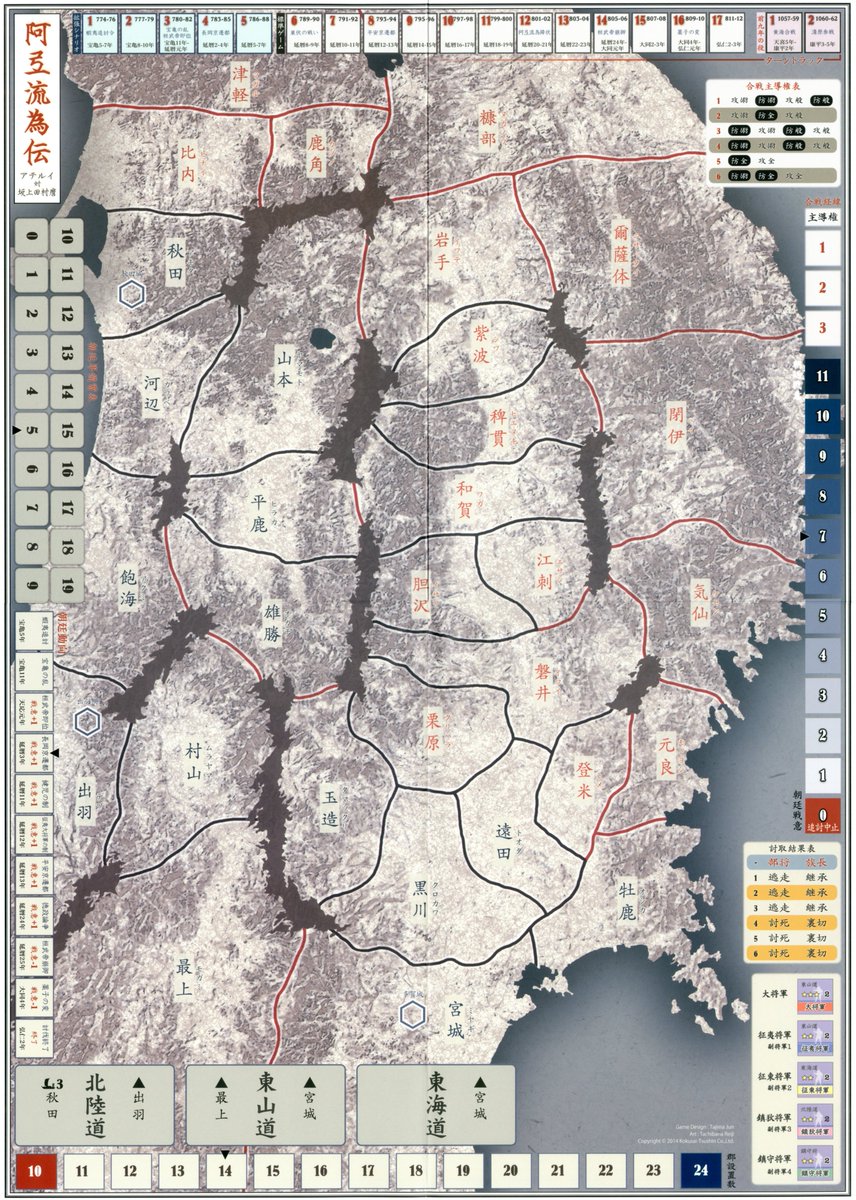Click the 糠部 region label
Image resolution: width=856 pixels, height=1200 pixels.
[x=488, y=126]
